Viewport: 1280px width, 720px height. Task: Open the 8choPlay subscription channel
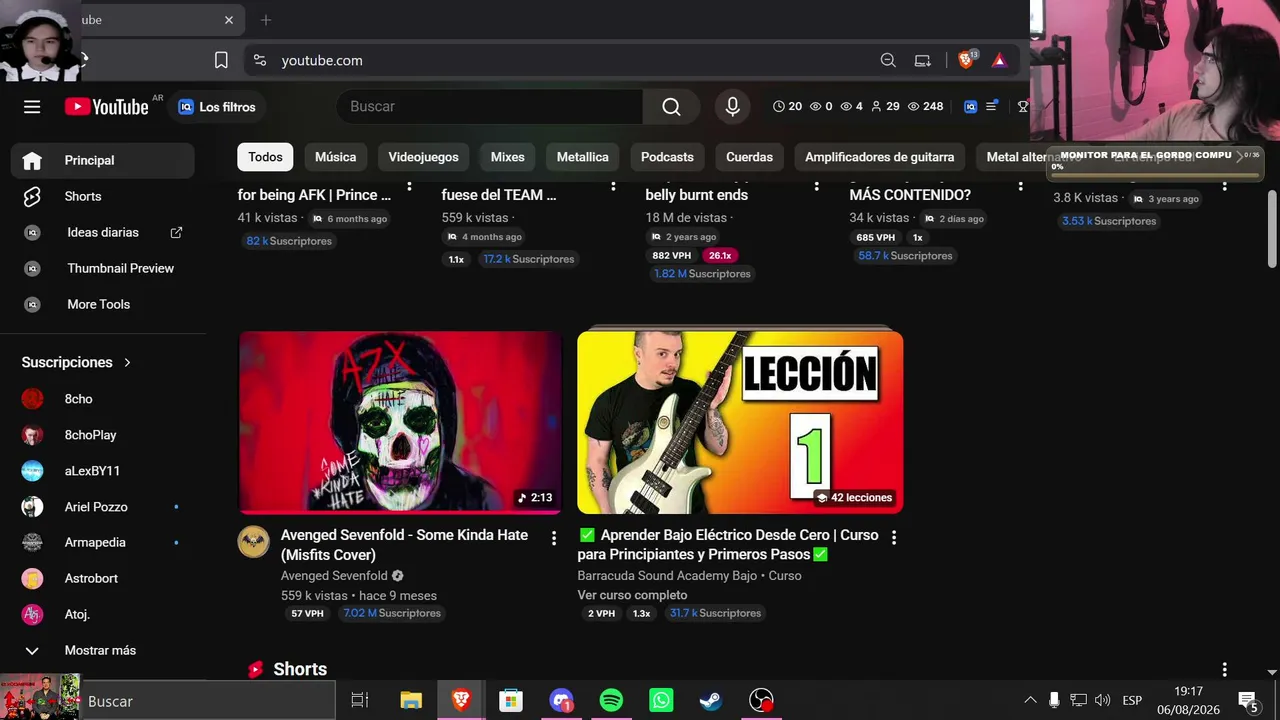pyautogui.click(x=103, y=435)
